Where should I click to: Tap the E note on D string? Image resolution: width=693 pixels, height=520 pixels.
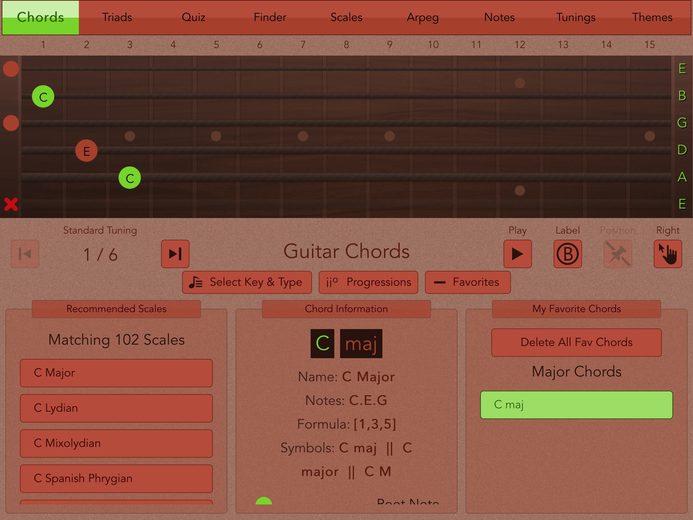point(86,151)
